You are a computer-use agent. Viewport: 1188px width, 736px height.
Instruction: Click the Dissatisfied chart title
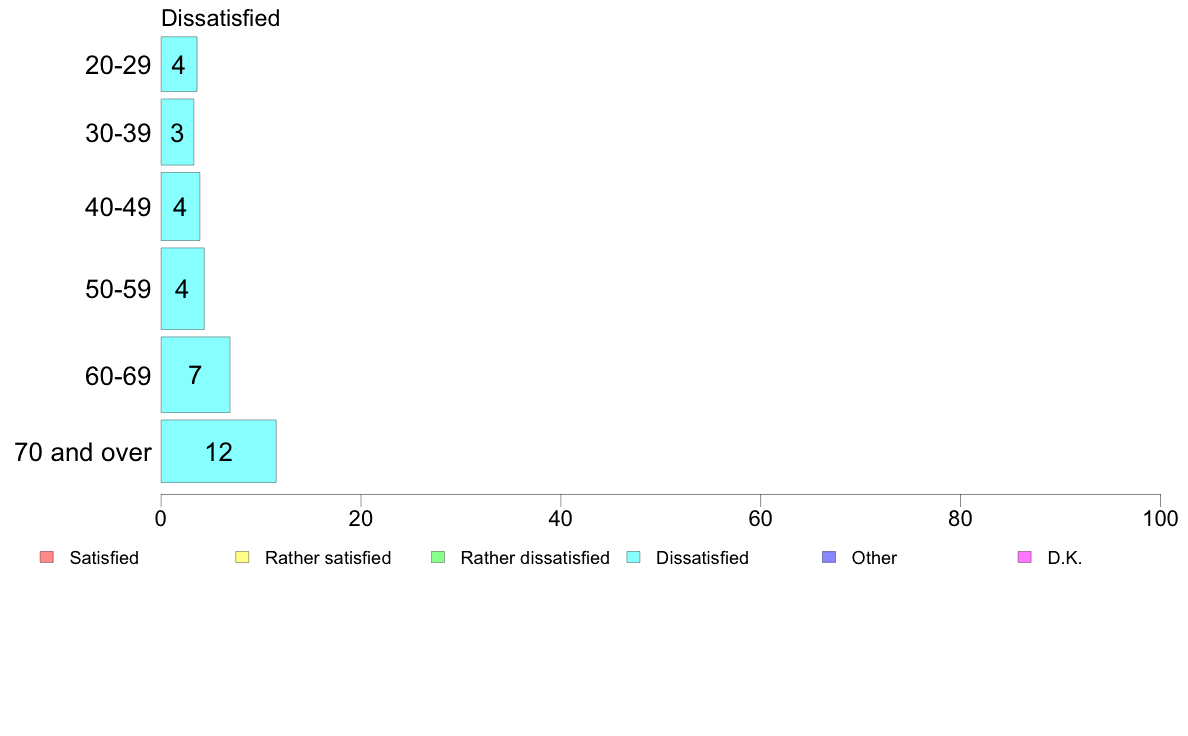point(220,18)
